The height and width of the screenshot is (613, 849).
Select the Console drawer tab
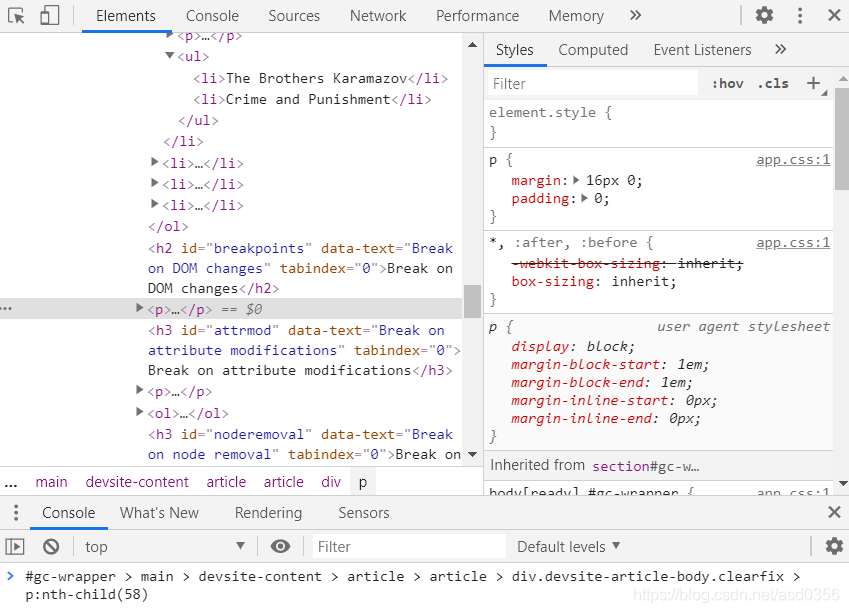click(69, 513)
